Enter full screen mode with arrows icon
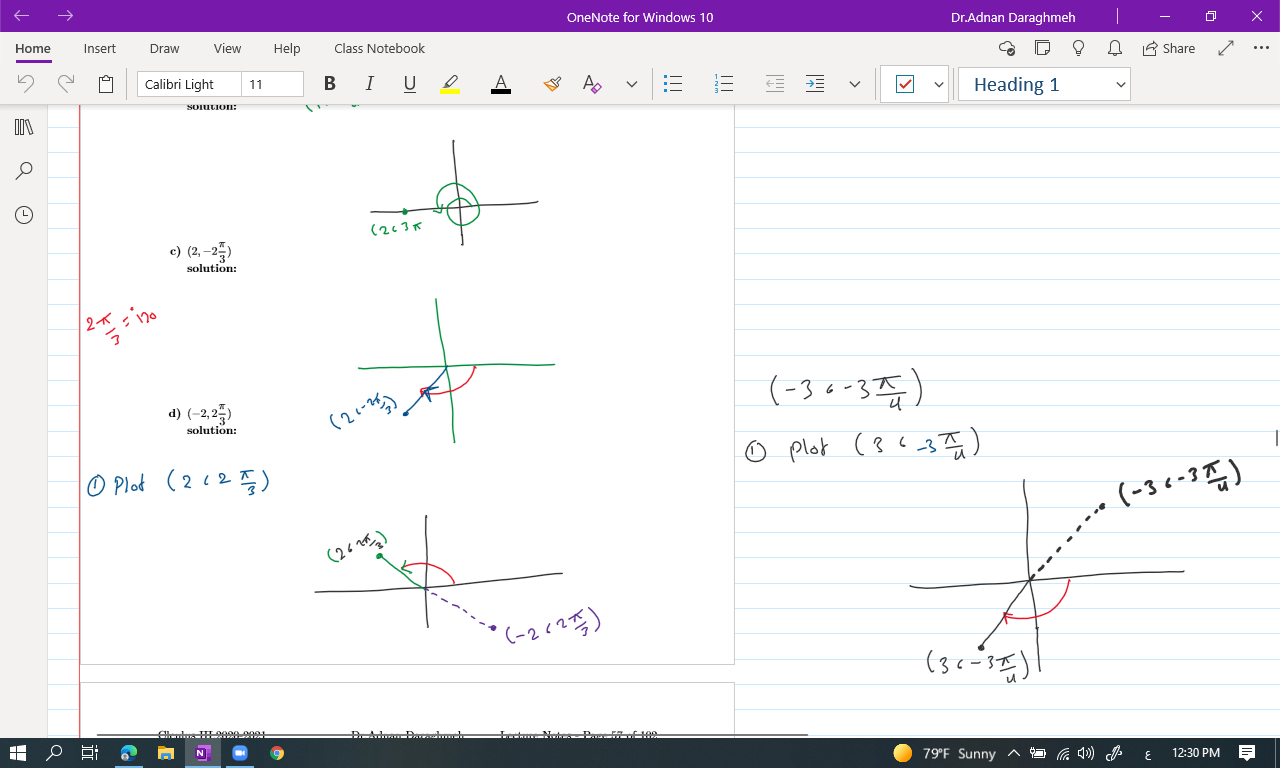The height and width of the screenshot is (768, 1280). coord(1227,48)
